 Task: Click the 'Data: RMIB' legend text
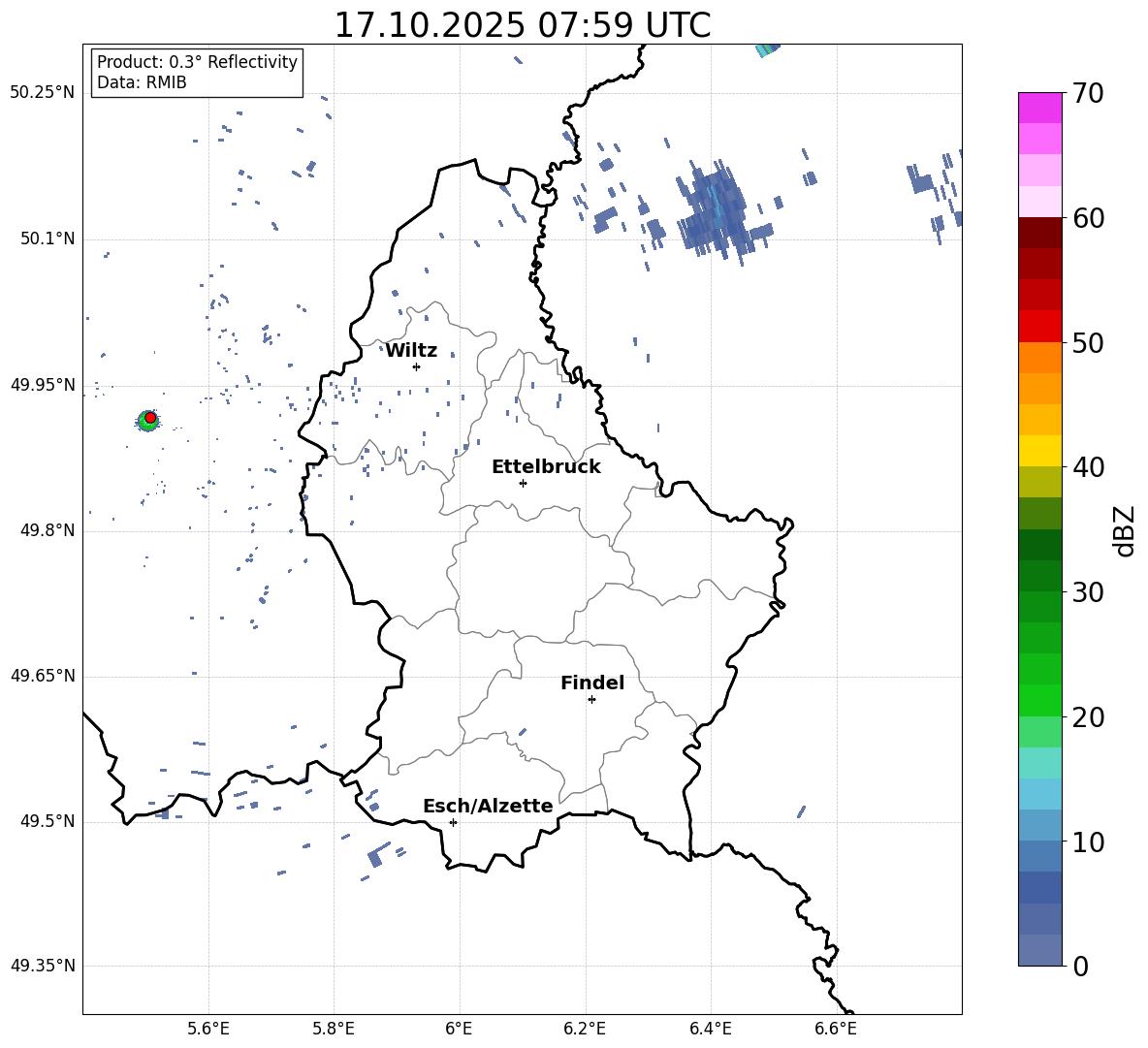142,82
